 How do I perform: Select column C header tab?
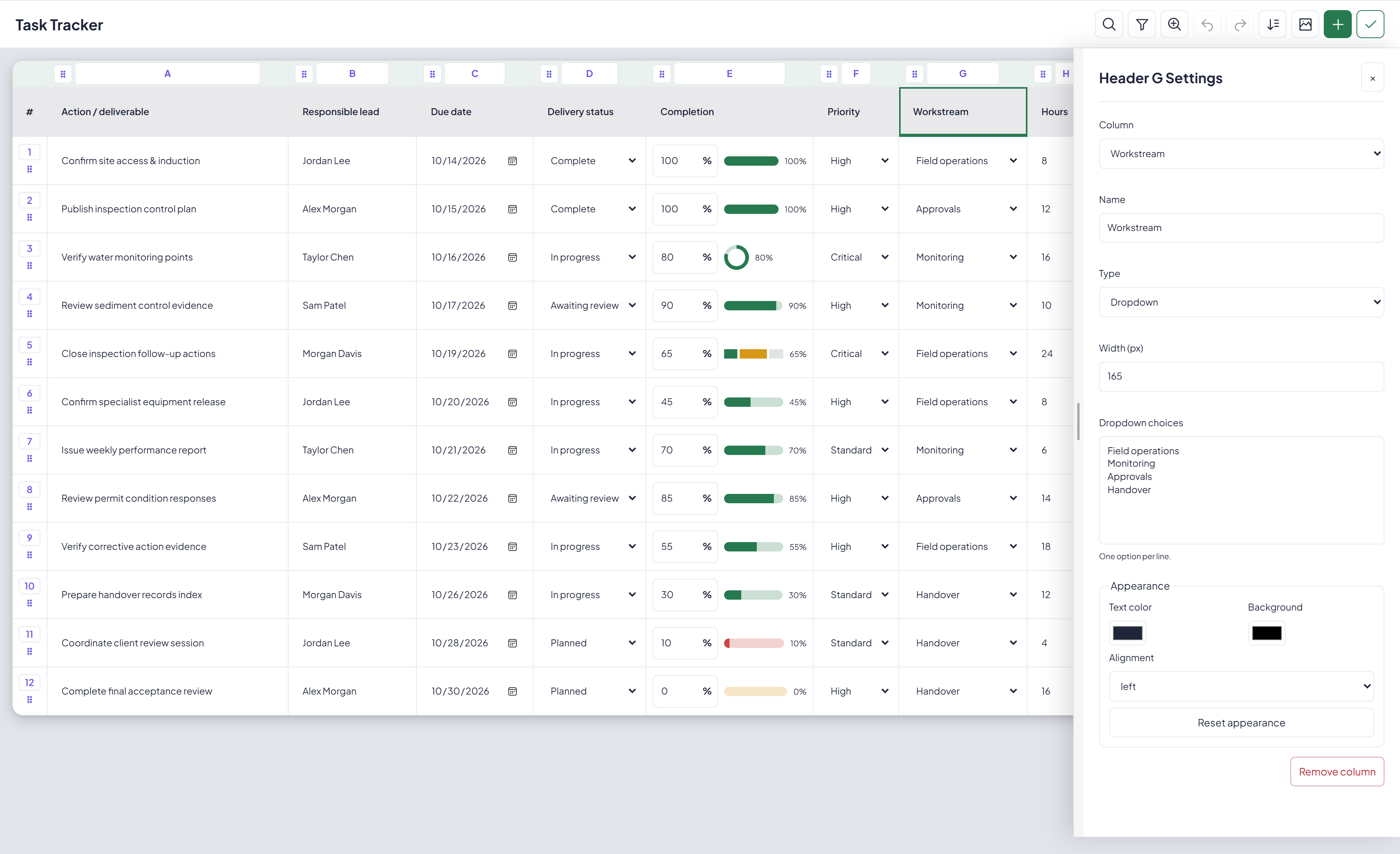pyautogui.click(x=474, y=74)
